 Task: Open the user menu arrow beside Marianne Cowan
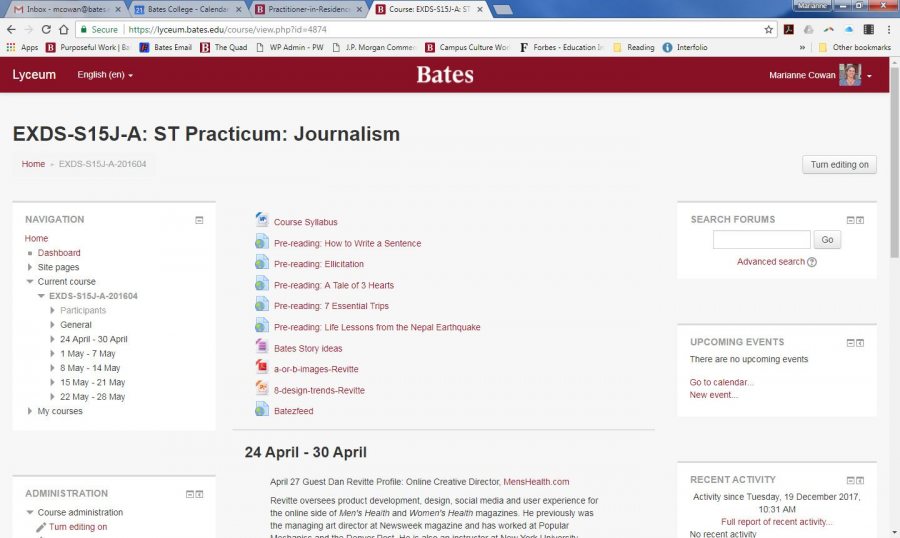(x=870, y=76)
